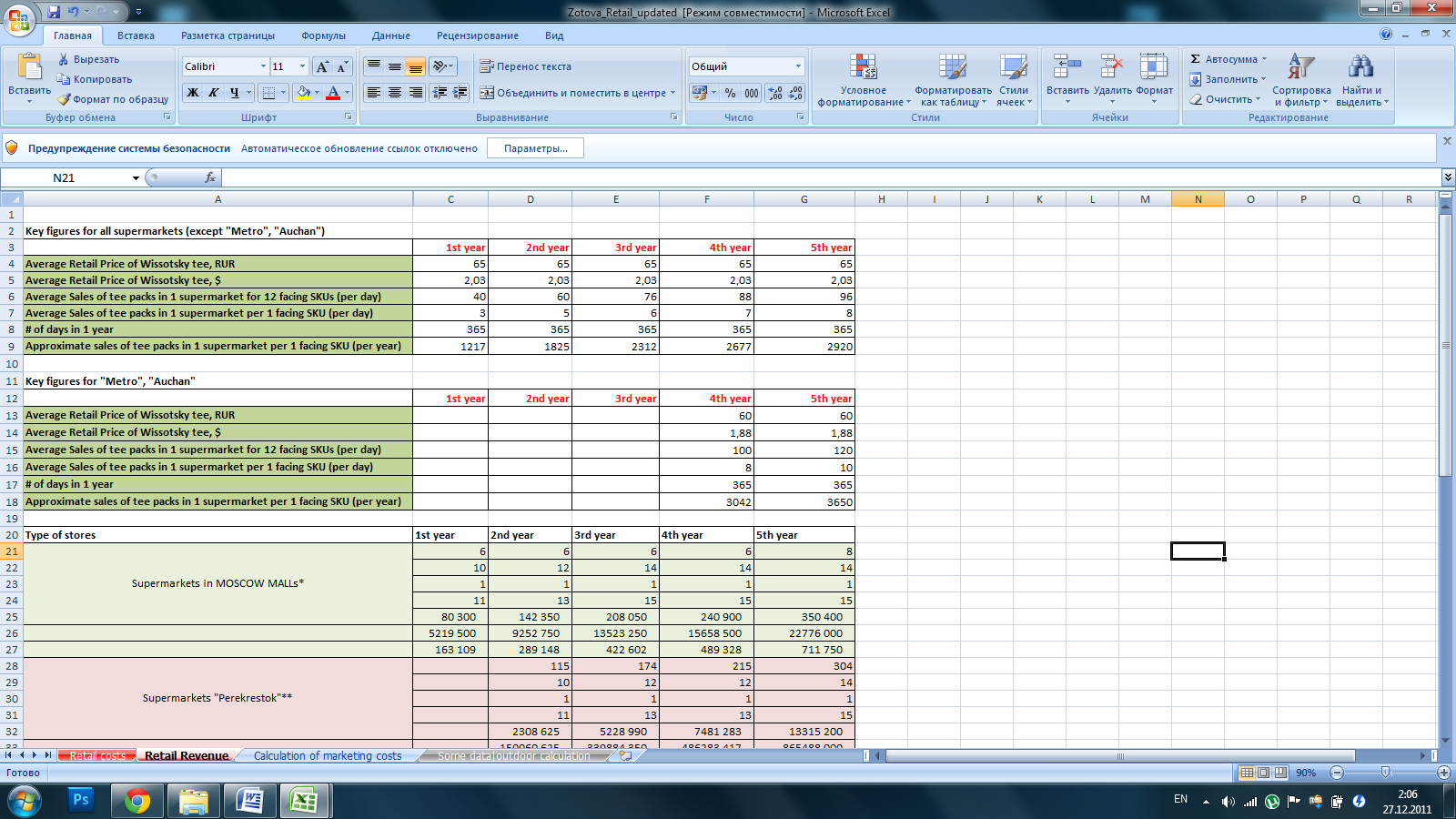Apply yellow fill color bucket
Image resolution: width=1456 pixels, height=819 pixels.
(x=303, y=93)
